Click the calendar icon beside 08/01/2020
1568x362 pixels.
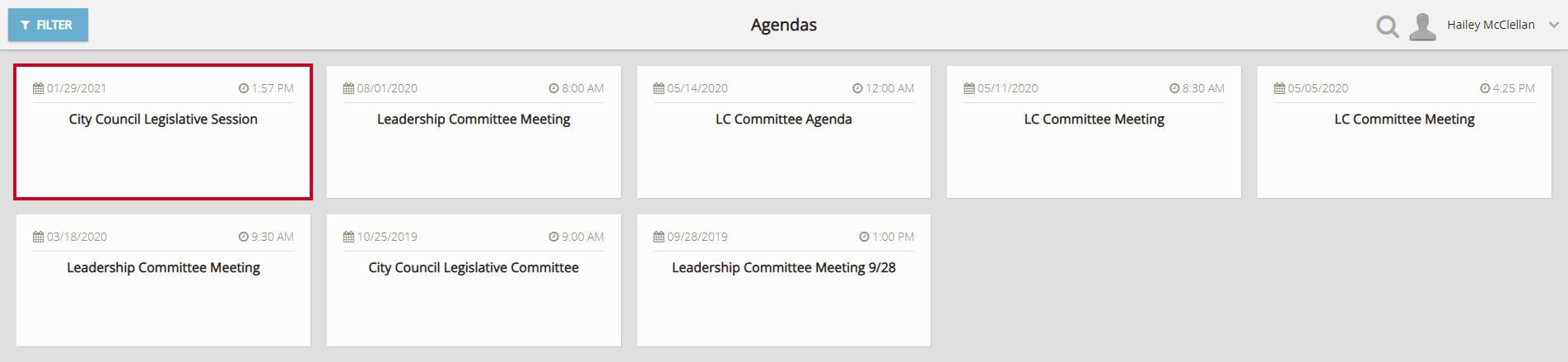point(348,88)
